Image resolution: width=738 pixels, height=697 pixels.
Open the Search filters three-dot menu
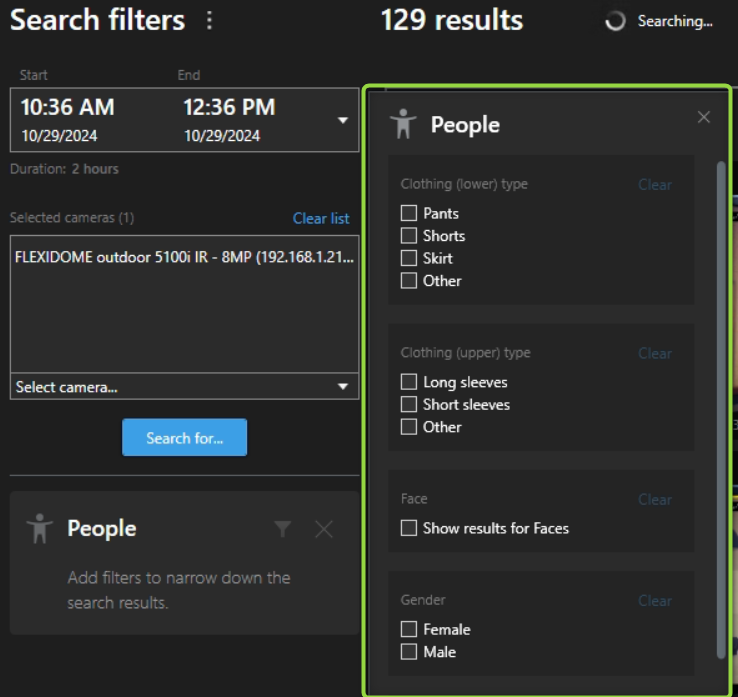tap(209, 21)
